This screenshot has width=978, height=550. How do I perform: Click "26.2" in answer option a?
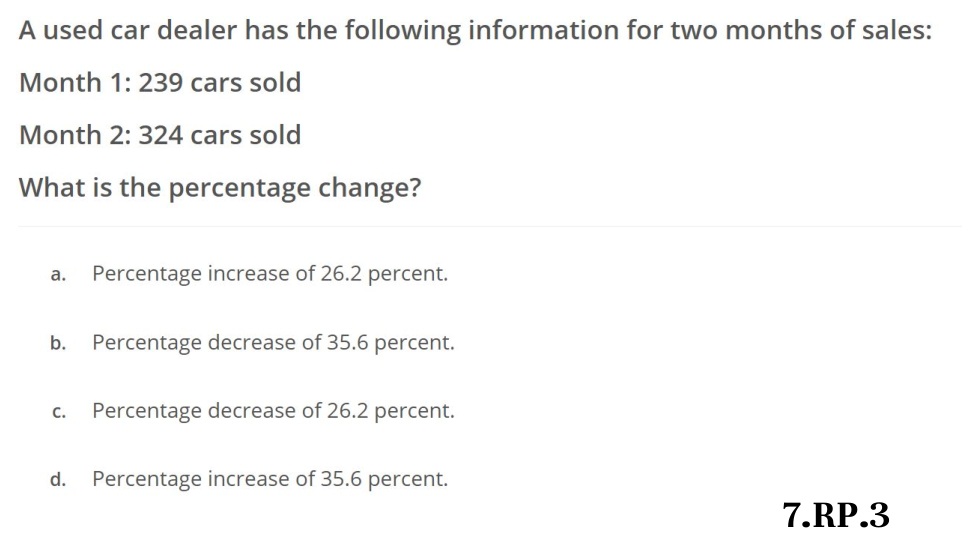click(x=341, y=274)
